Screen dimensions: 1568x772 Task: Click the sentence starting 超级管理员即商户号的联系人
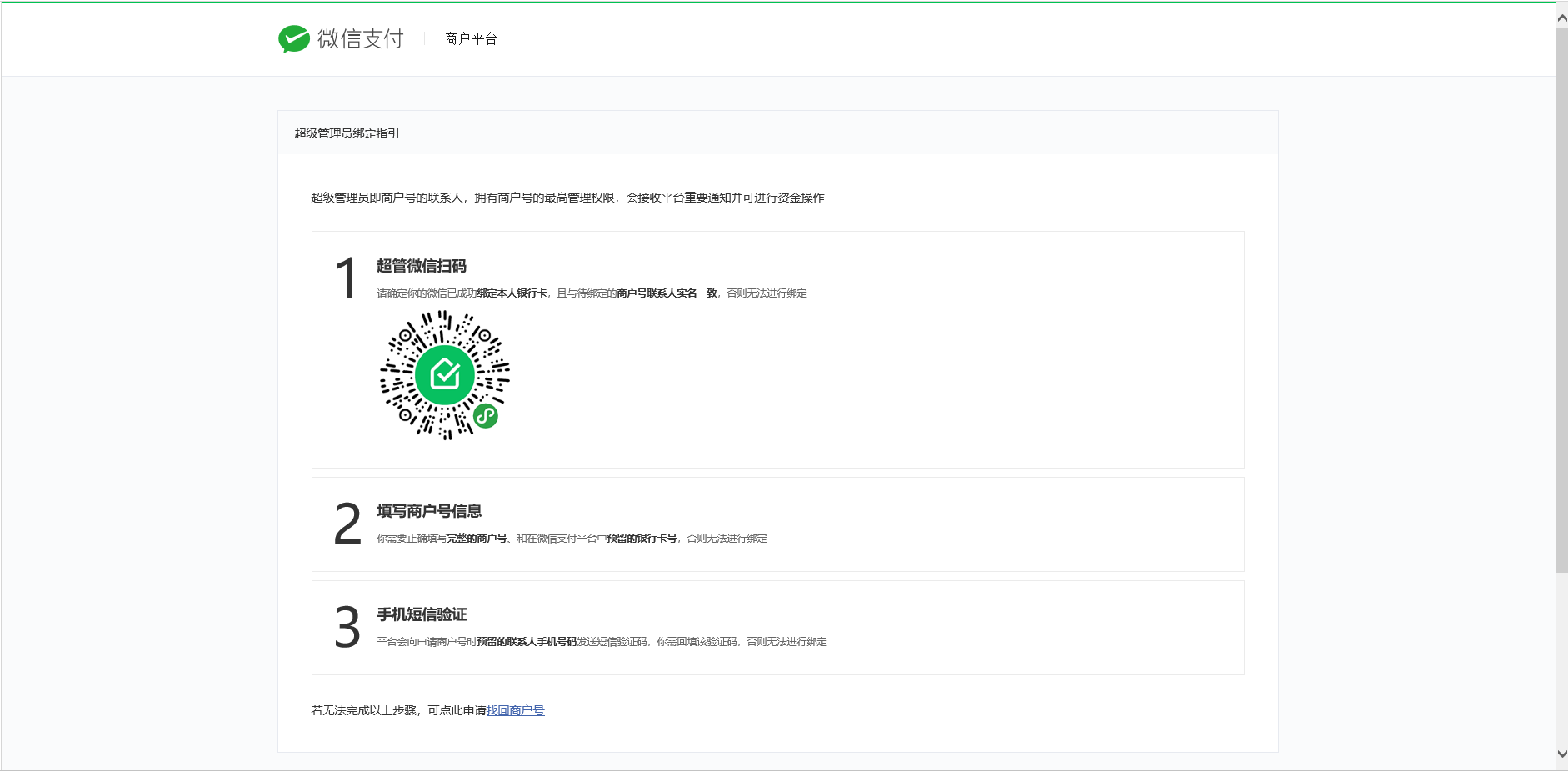[x=567, y=198]
